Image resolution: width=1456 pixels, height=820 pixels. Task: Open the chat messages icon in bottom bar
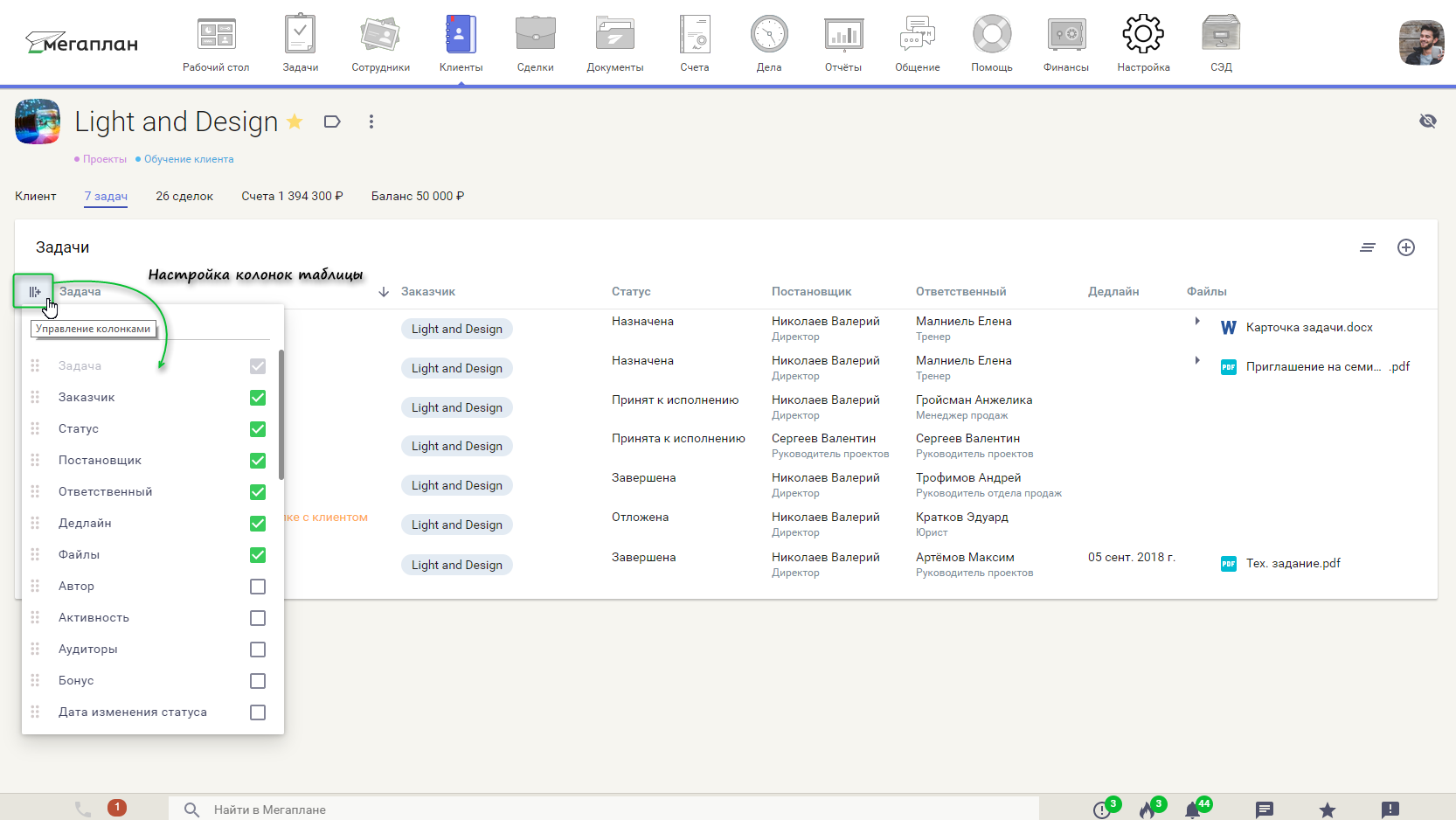click(1265, 810)
